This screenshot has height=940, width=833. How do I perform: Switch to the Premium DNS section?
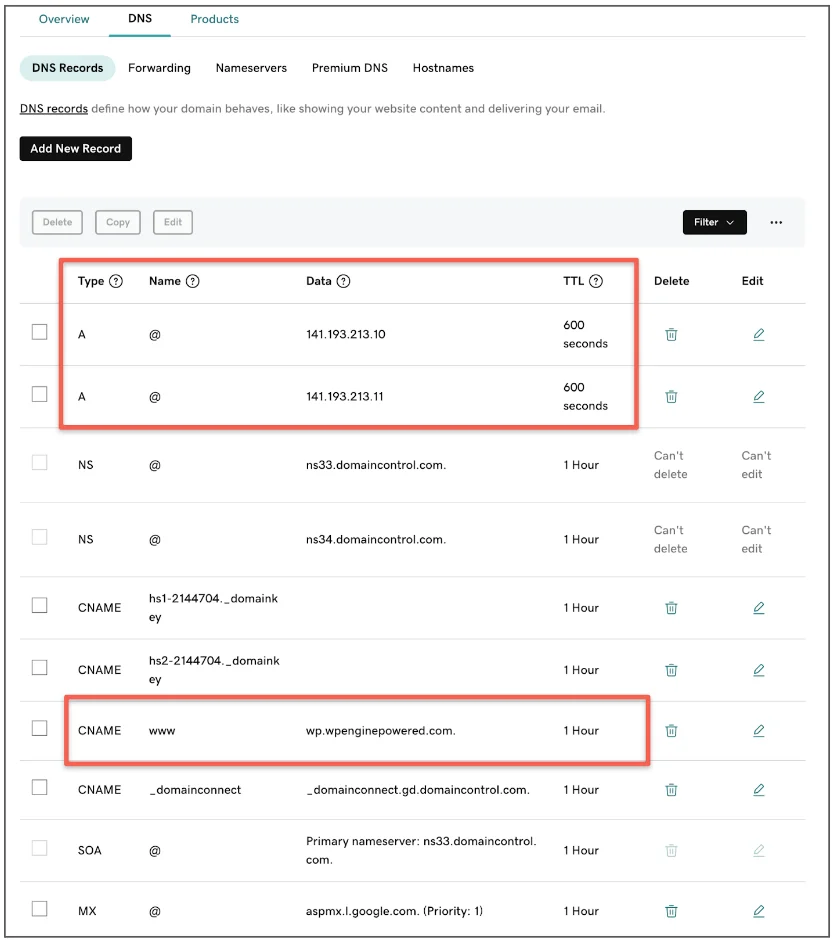(x=349, y=68)
